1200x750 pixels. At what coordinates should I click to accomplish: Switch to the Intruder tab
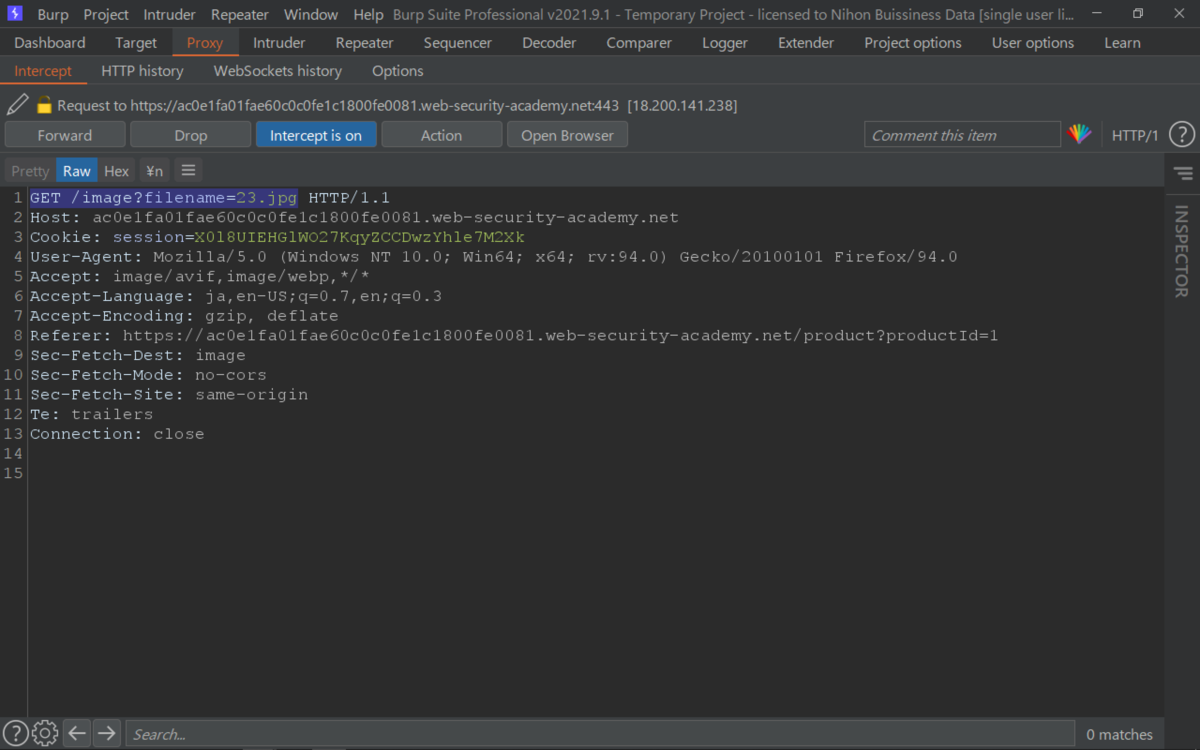point(279,43)
